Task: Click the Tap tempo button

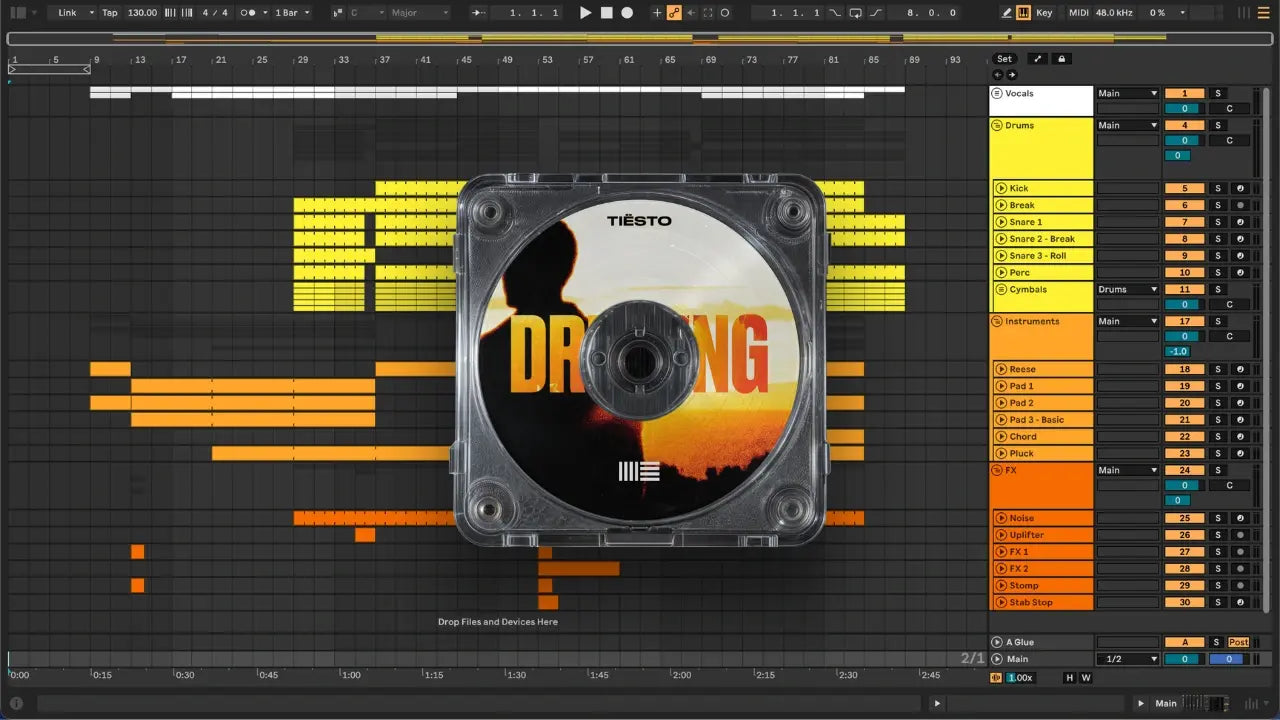Action: click(x=110, y=13)
